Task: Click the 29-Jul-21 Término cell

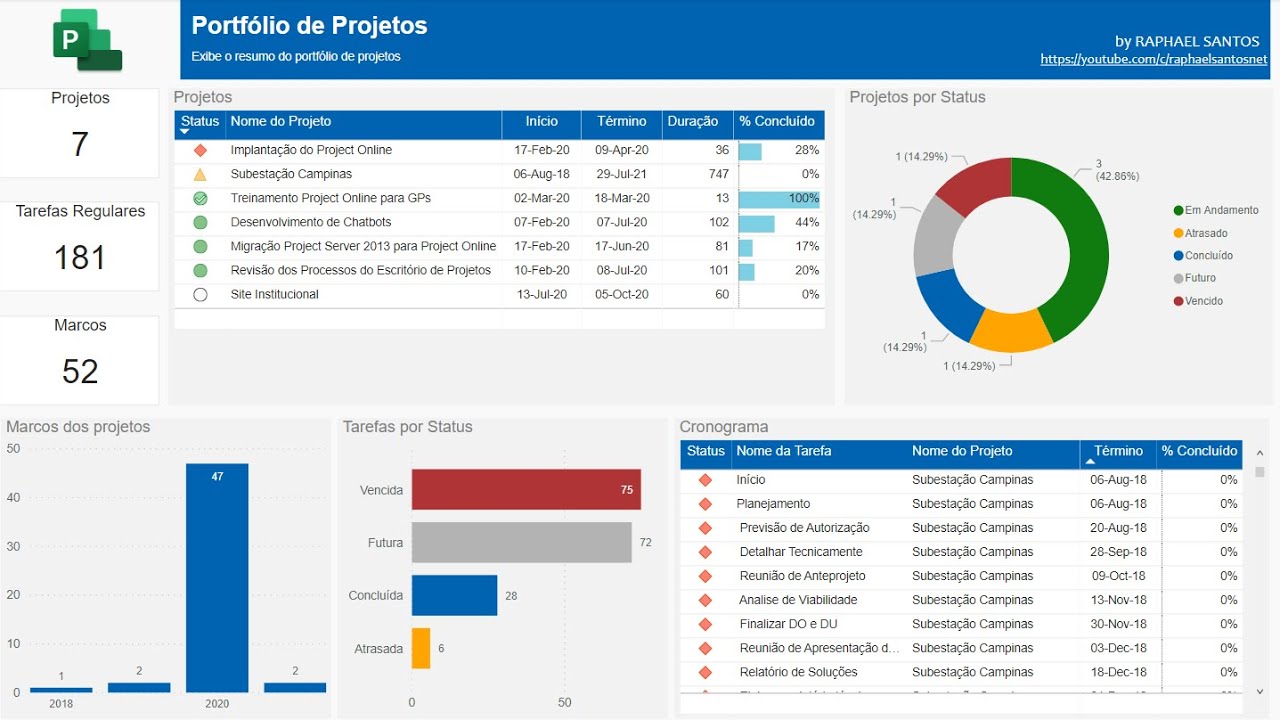Action: pos(622,174)
